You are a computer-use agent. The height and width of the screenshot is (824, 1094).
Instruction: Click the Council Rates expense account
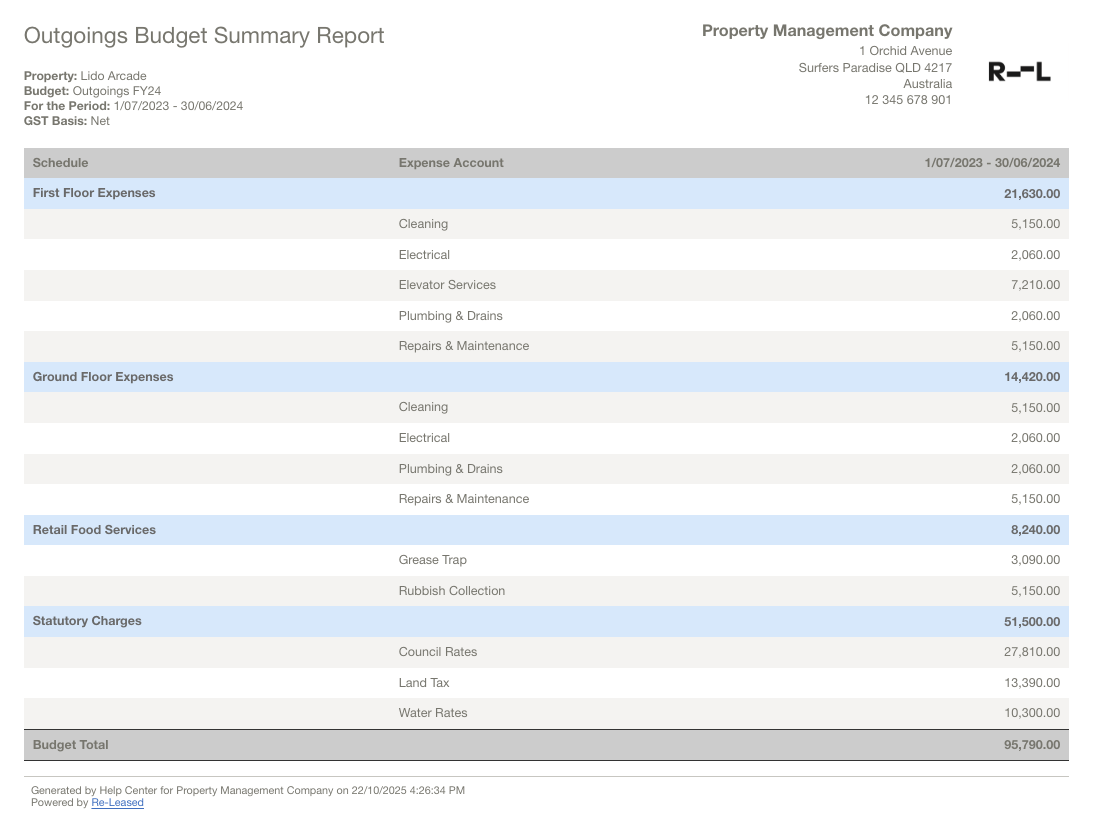tap(437, 652)
